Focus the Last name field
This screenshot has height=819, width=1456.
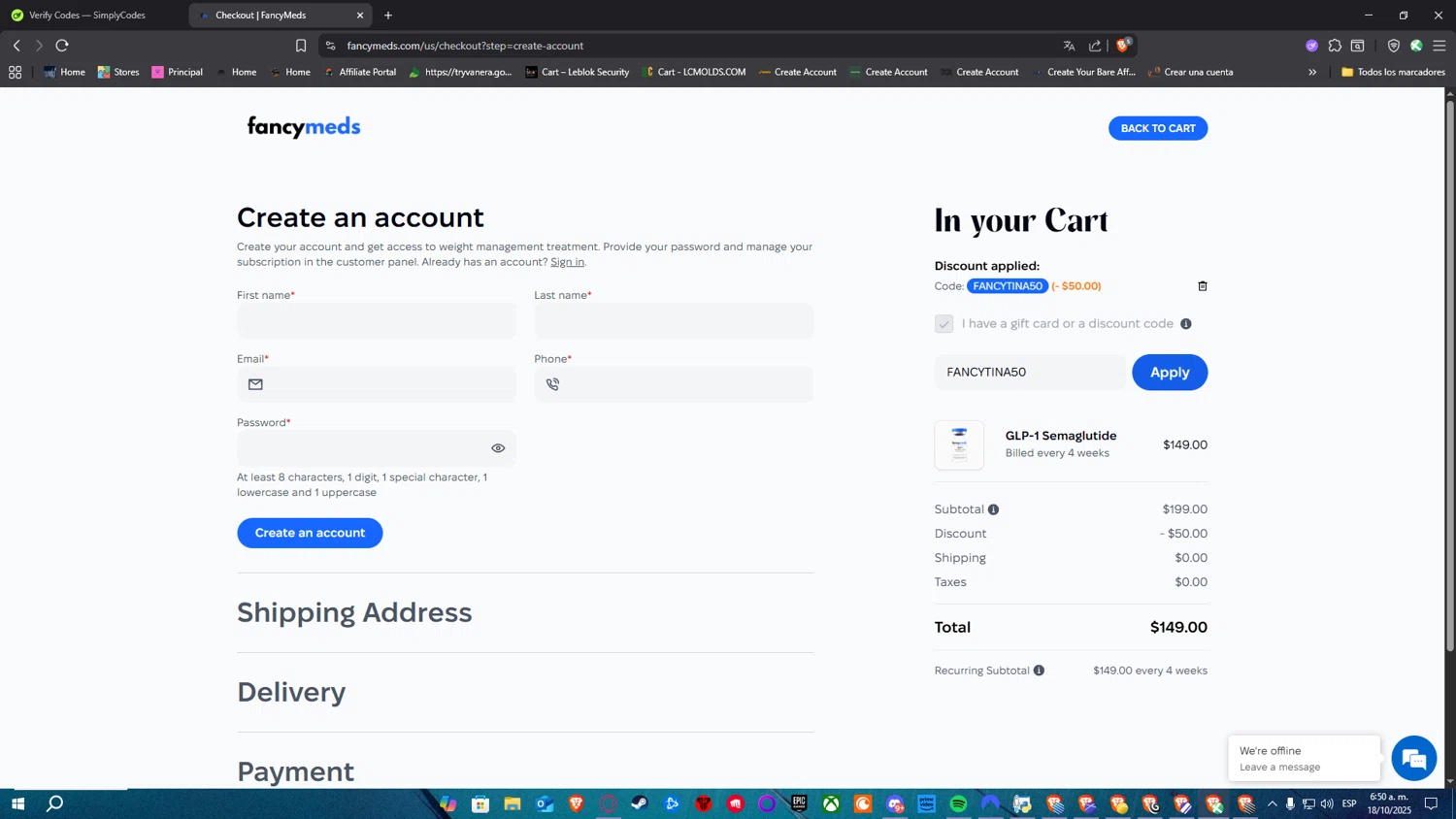(x=674, y=321)
